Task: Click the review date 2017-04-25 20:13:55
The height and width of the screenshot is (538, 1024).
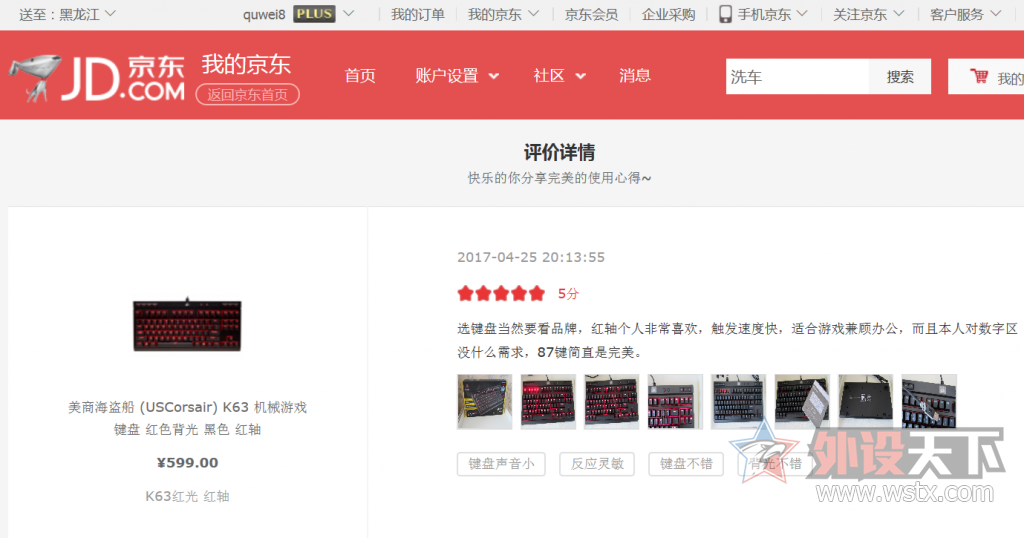Action: pos(531,257)
